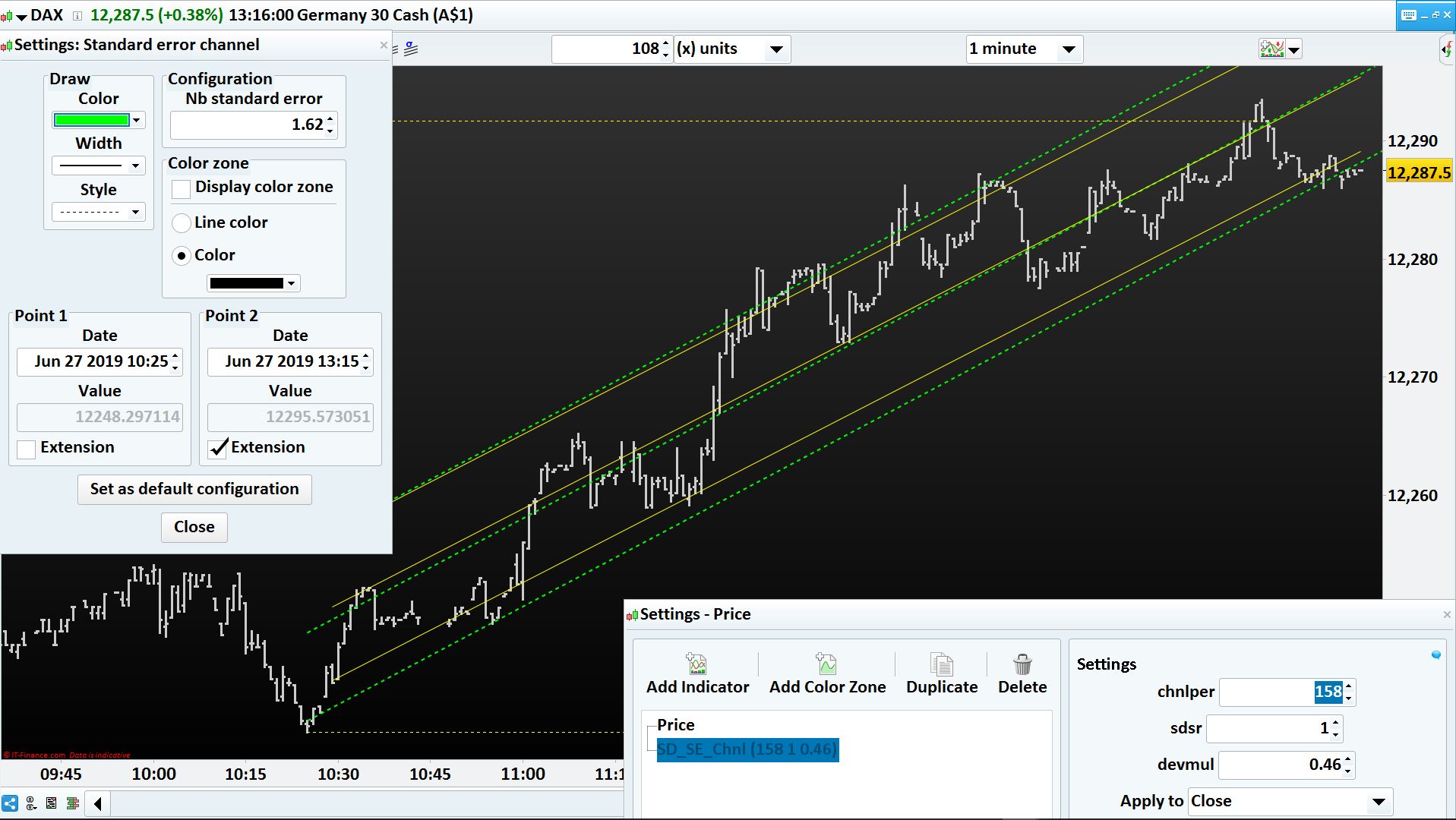Open the color zone black swatch
1456x820 pixels.
click(x=254, y=283)
